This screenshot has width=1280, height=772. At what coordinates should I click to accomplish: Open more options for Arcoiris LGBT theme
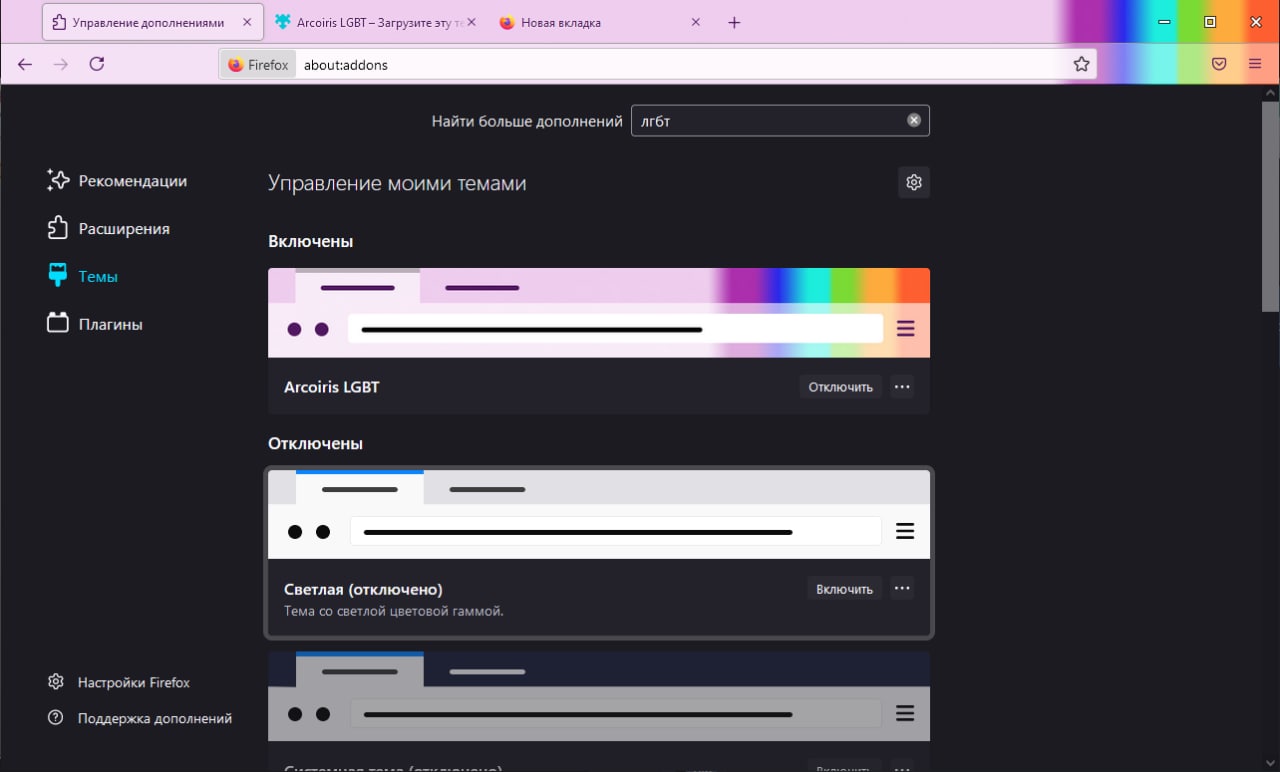902,387
